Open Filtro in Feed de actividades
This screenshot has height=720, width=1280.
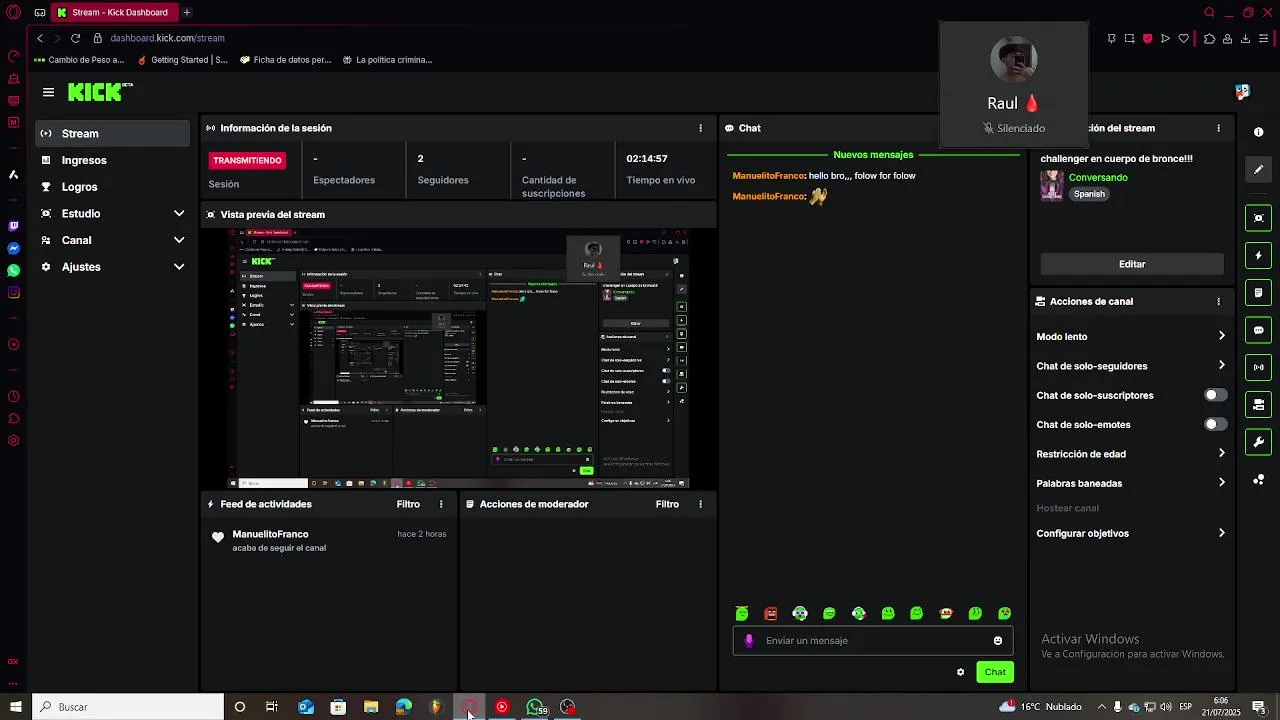tap(408, 504)
